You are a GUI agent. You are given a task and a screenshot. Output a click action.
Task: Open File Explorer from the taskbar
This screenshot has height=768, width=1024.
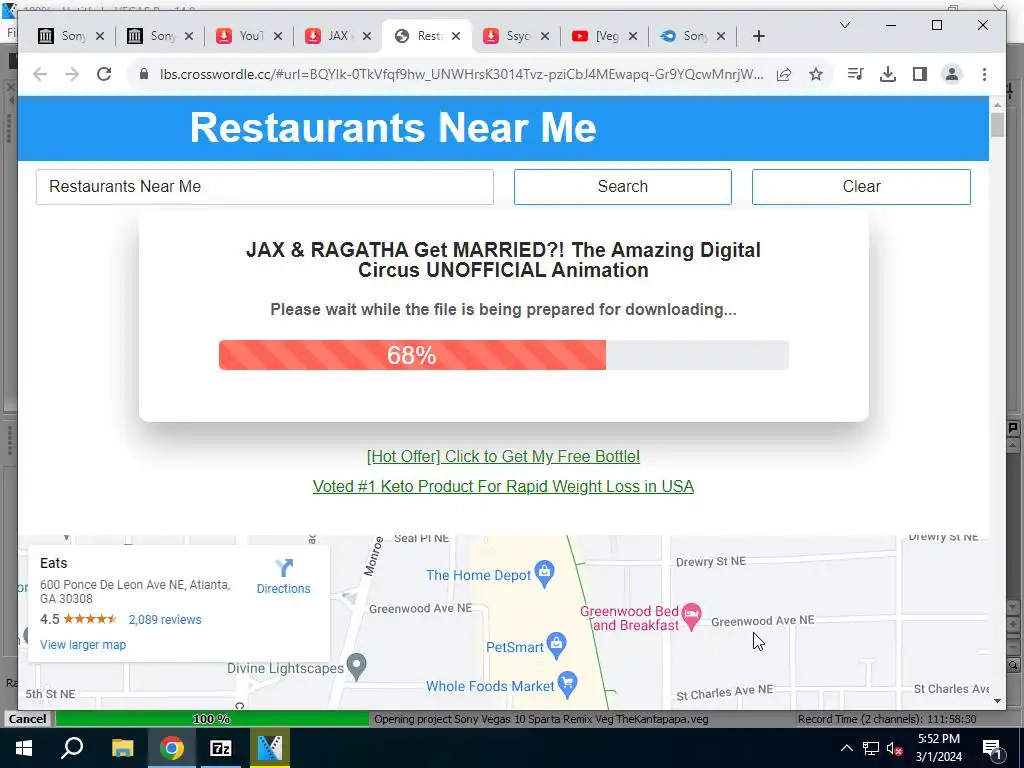click(x=122, y=748)
